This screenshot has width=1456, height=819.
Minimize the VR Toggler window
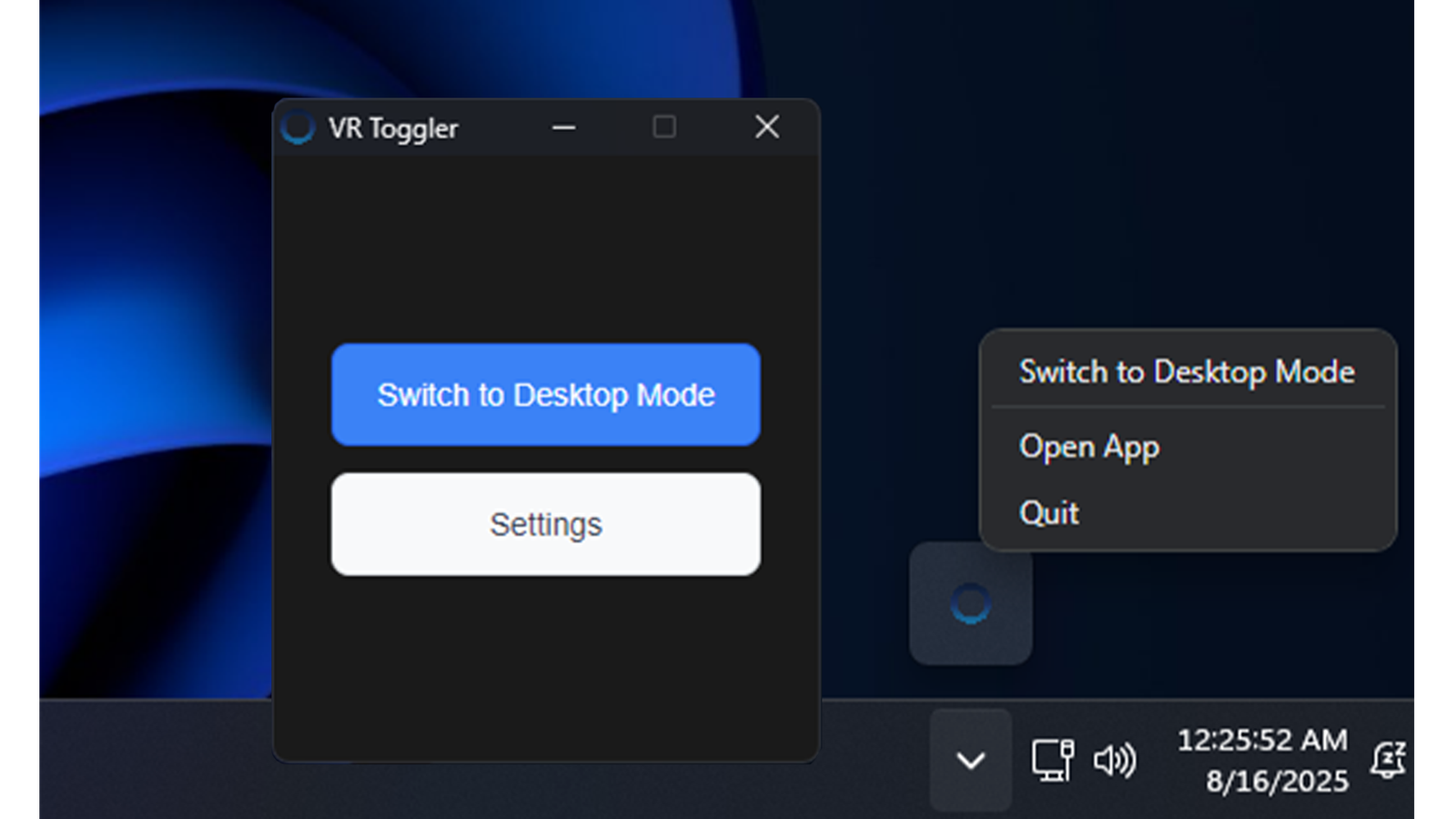coord(564,127)
